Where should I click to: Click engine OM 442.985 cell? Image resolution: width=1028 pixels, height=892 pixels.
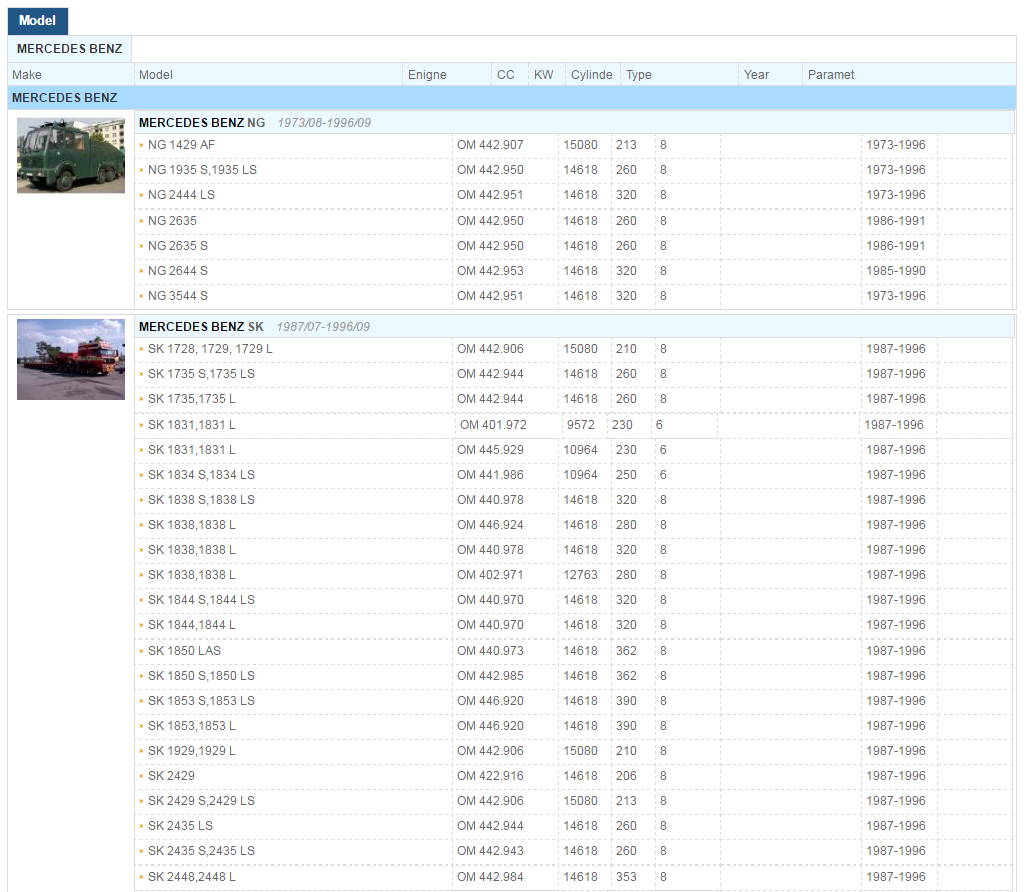(x=490, y=676)
